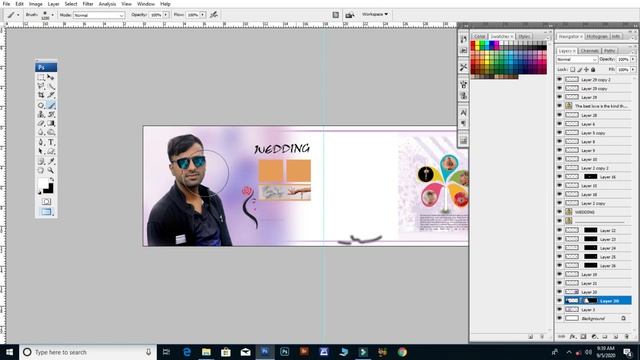
Task: Open the Image menu
Action: pos(36,4)
